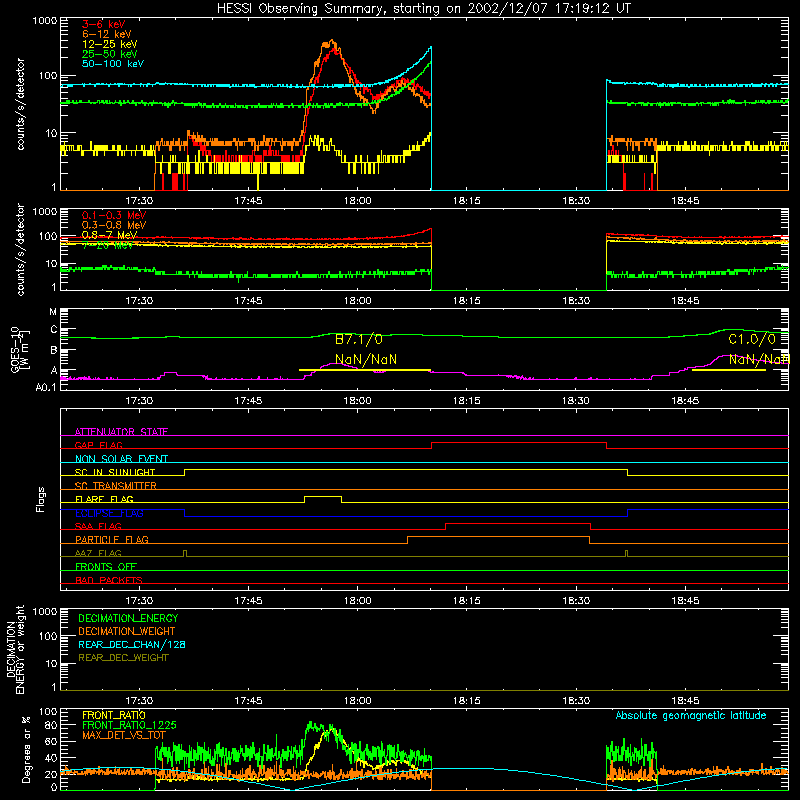Click the GOES-10 axis title
Viewport: 800px width, 800px height.
pyautogui.click(x=20, y=350)
